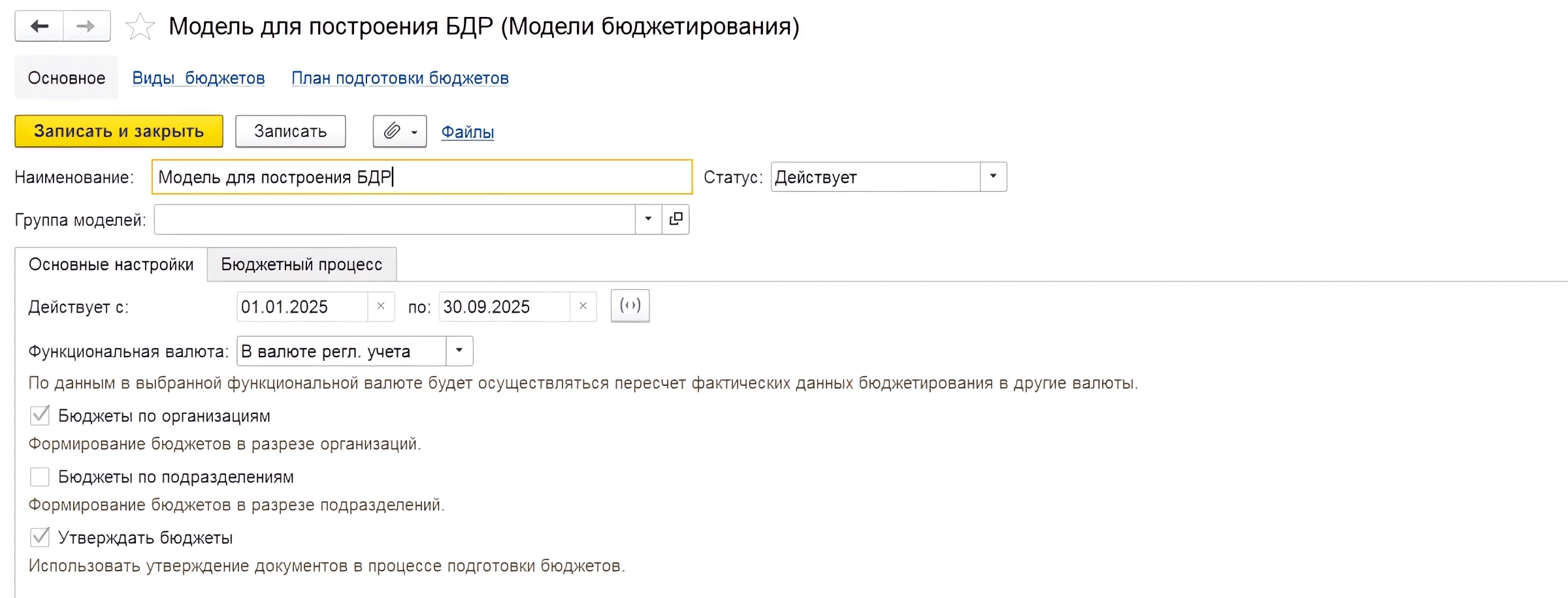Click the Записать и закрыть button

119,131
